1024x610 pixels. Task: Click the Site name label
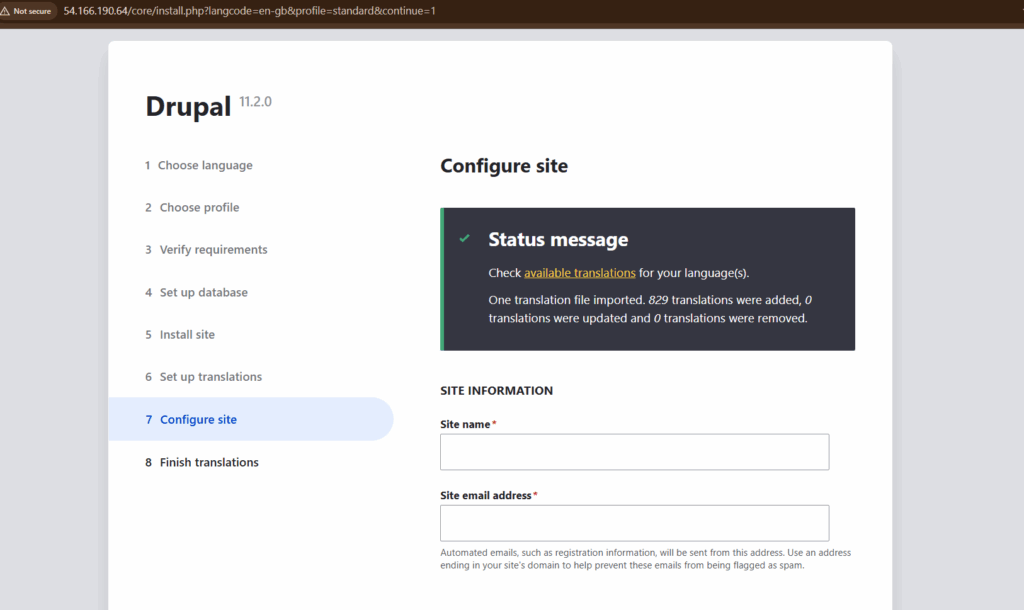465,425
